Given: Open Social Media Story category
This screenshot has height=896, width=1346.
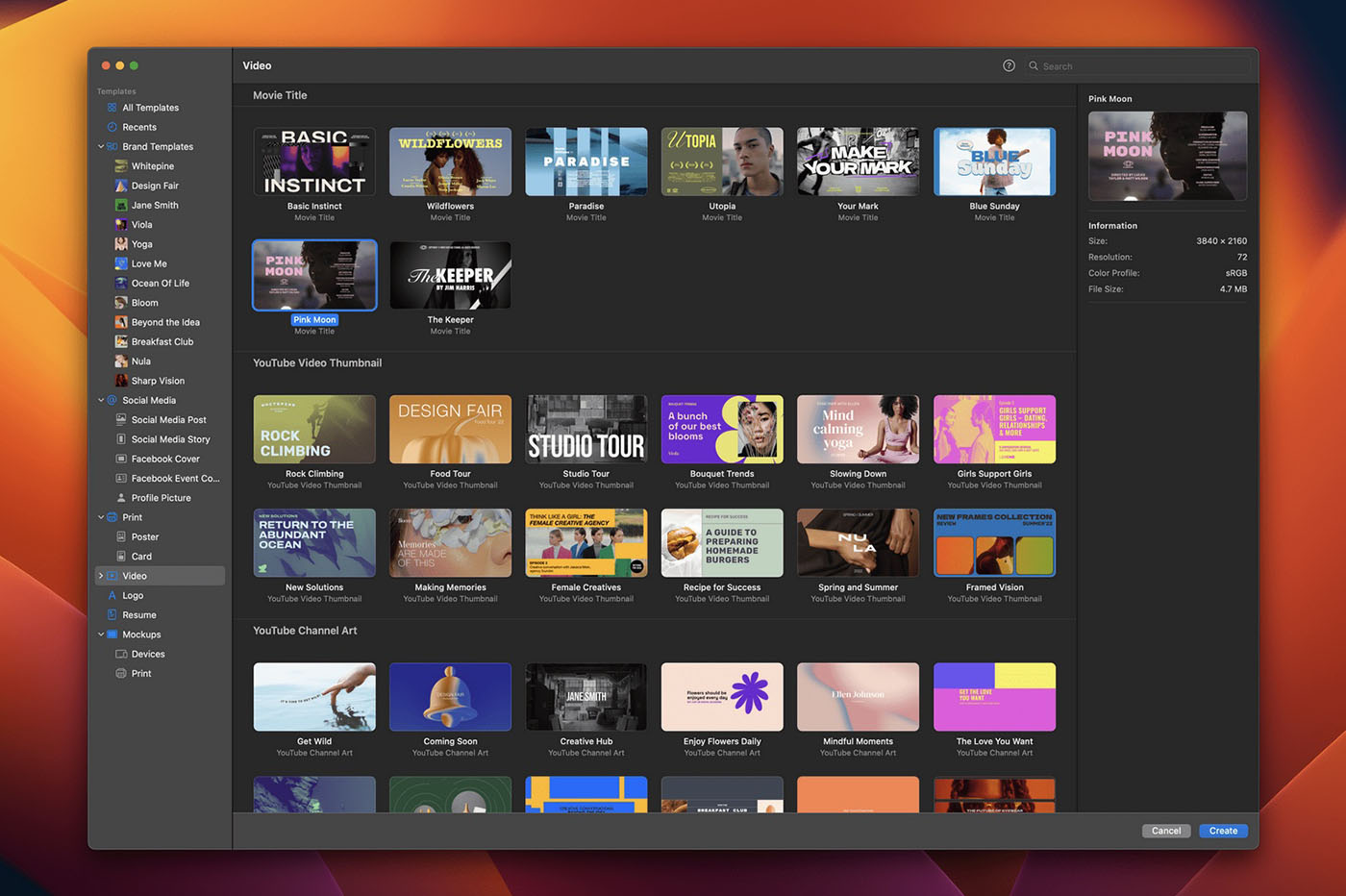Looking at the screenshot, I should point(170,439).
